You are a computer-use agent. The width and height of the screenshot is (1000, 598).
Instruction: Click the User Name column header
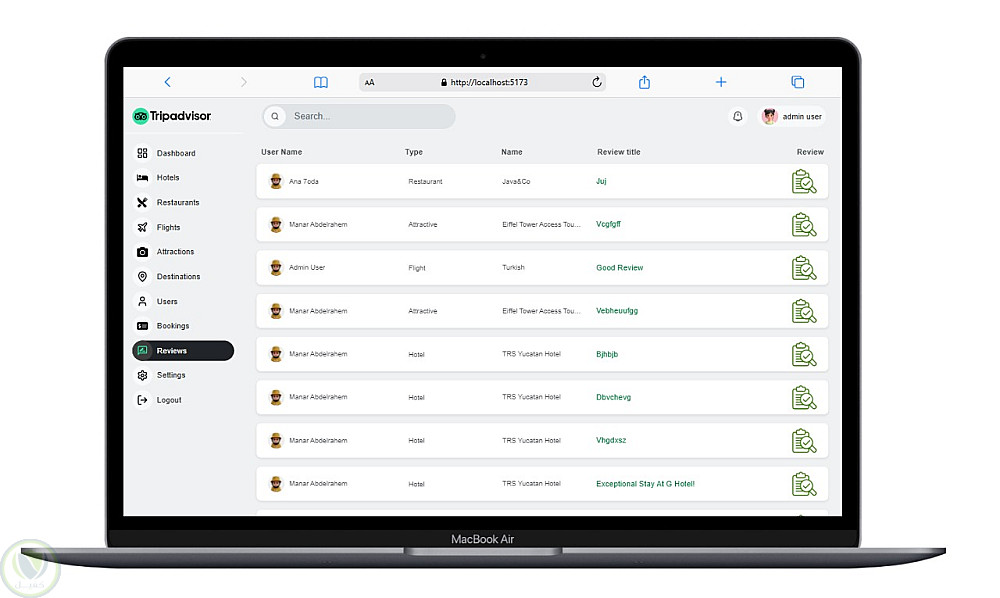pos(281,152)
